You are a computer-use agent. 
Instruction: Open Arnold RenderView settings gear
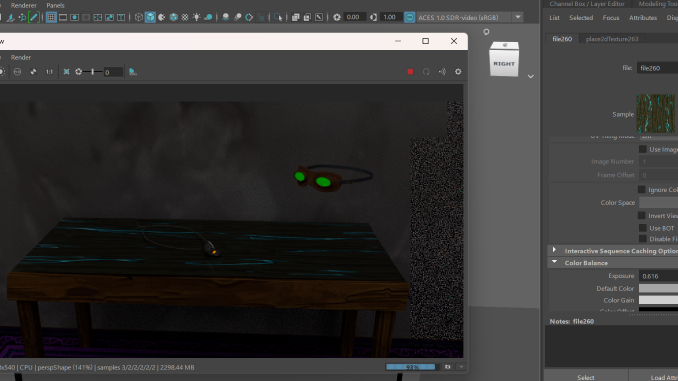coord(458,72)
